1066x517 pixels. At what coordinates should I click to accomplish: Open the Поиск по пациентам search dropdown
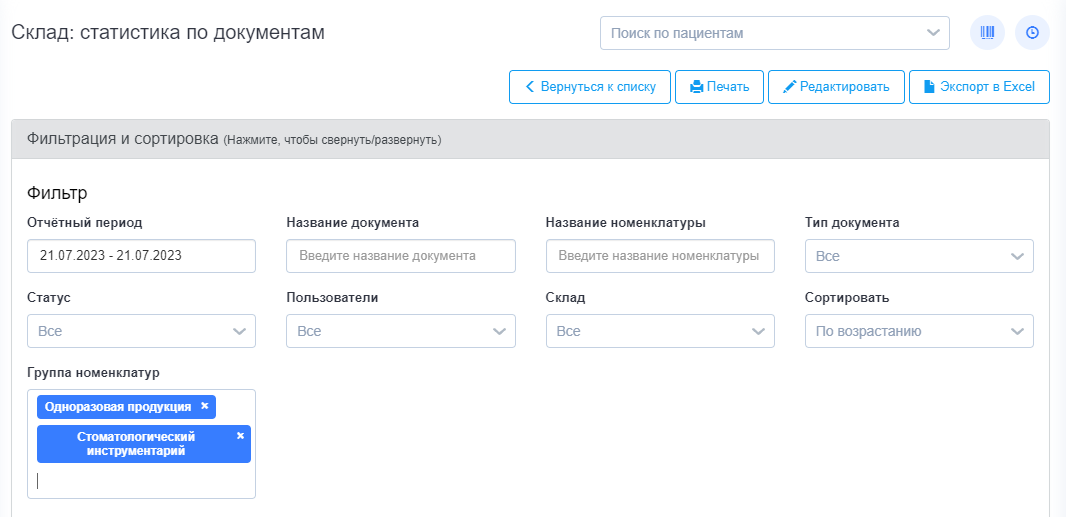[x=774, y=33]
